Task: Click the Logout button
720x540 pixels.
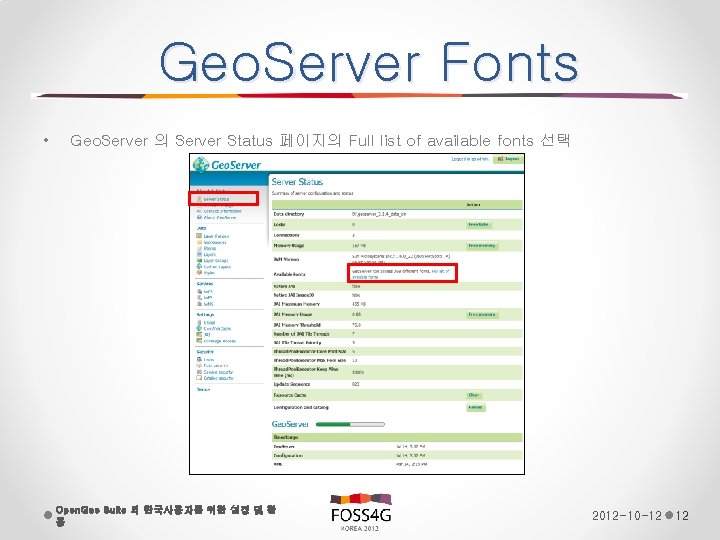Action: pos(508,159)
